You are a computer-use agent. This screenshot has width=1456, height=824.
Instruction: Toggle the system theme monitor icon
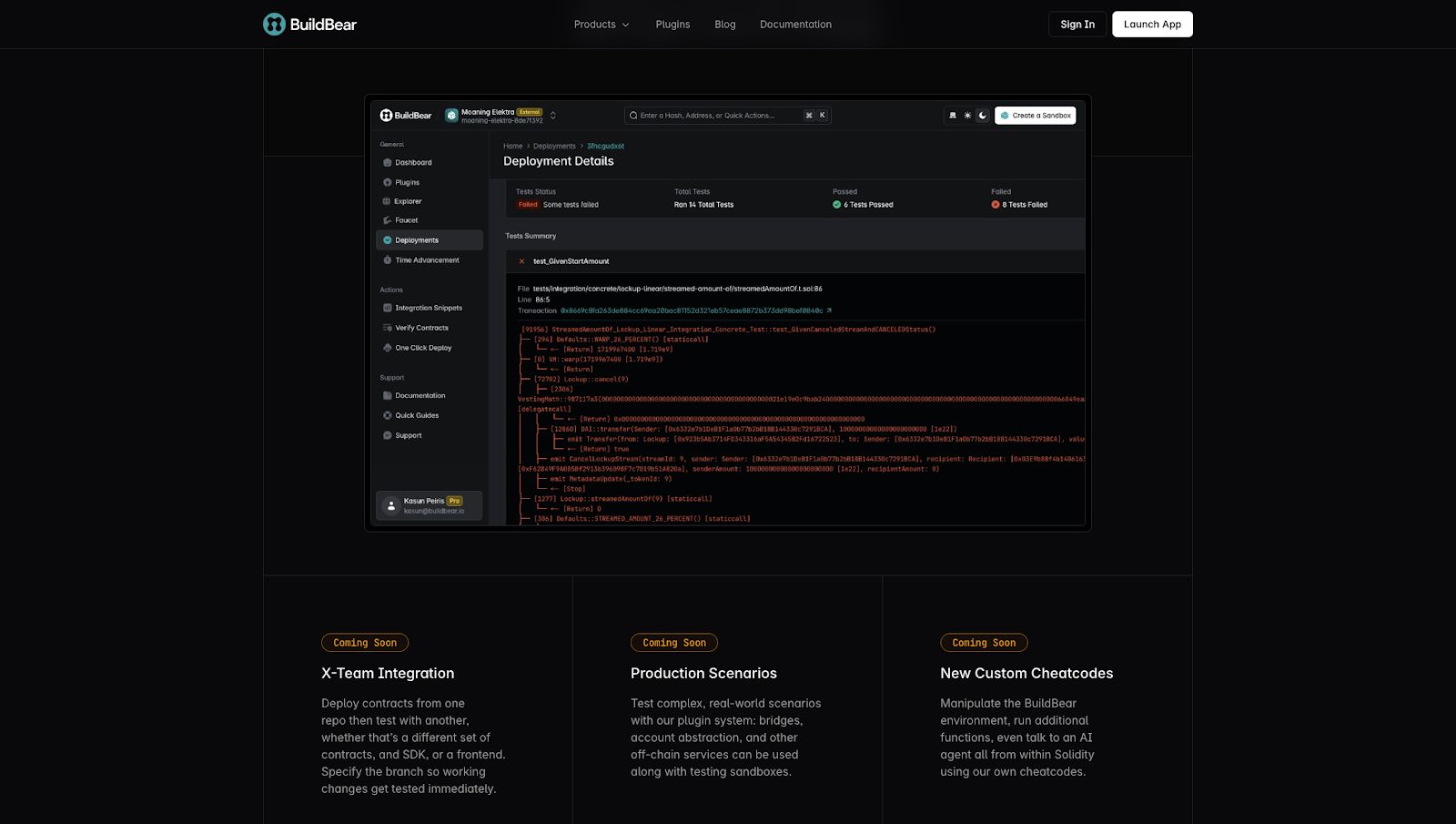[x=953, y=116]
